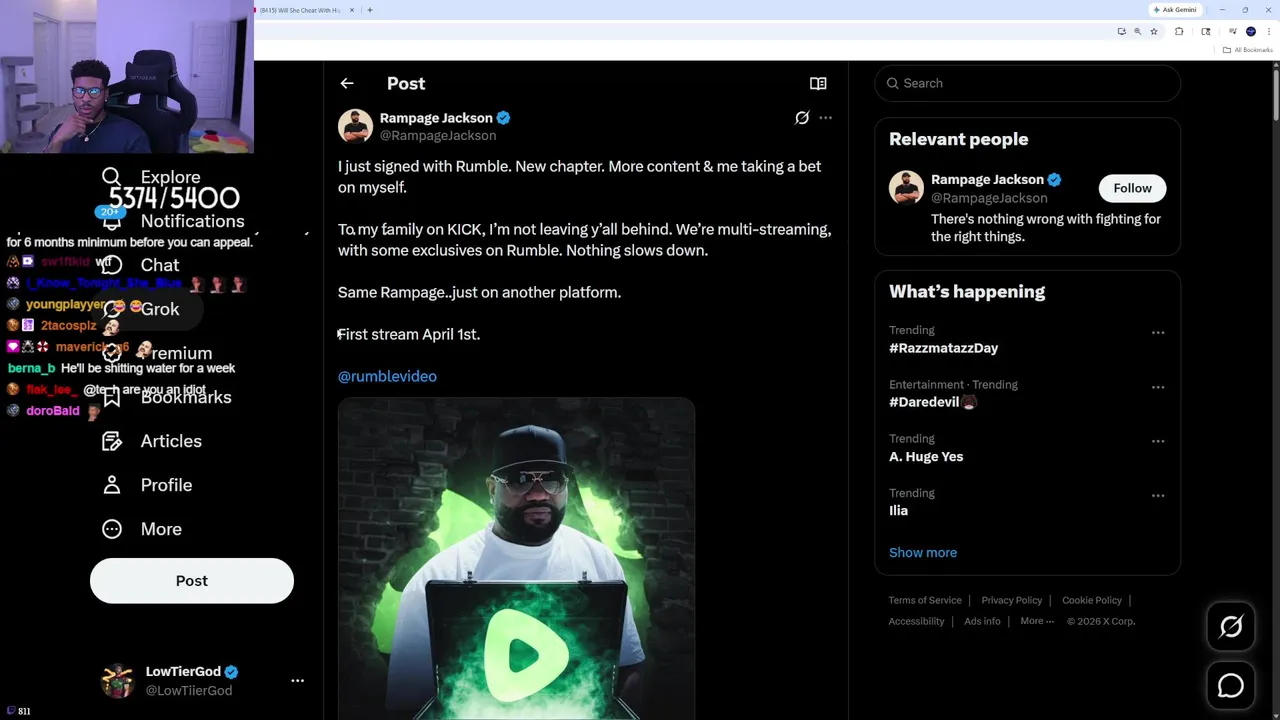Open more options for A. Huge Yes trend
Screen dimensions: 1280x720
1158,441
